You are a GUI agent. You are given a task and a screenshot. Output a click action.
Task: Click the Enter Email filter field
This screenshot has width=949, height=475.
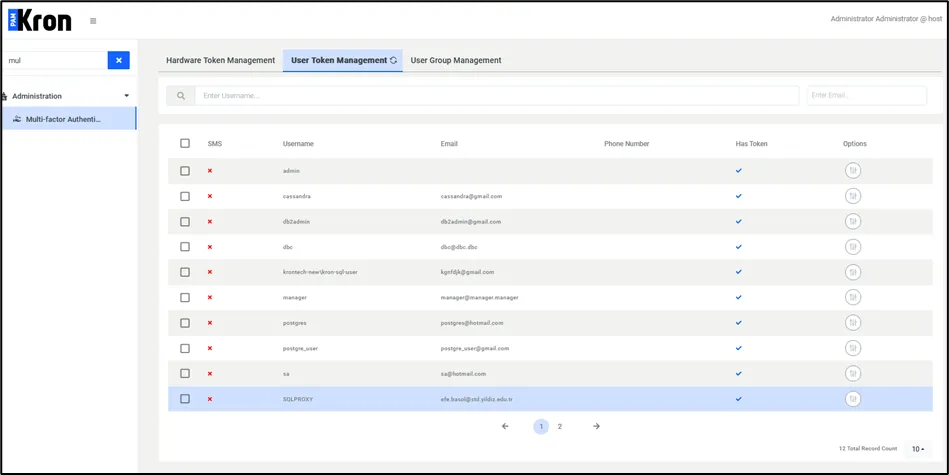pos(867,96)
